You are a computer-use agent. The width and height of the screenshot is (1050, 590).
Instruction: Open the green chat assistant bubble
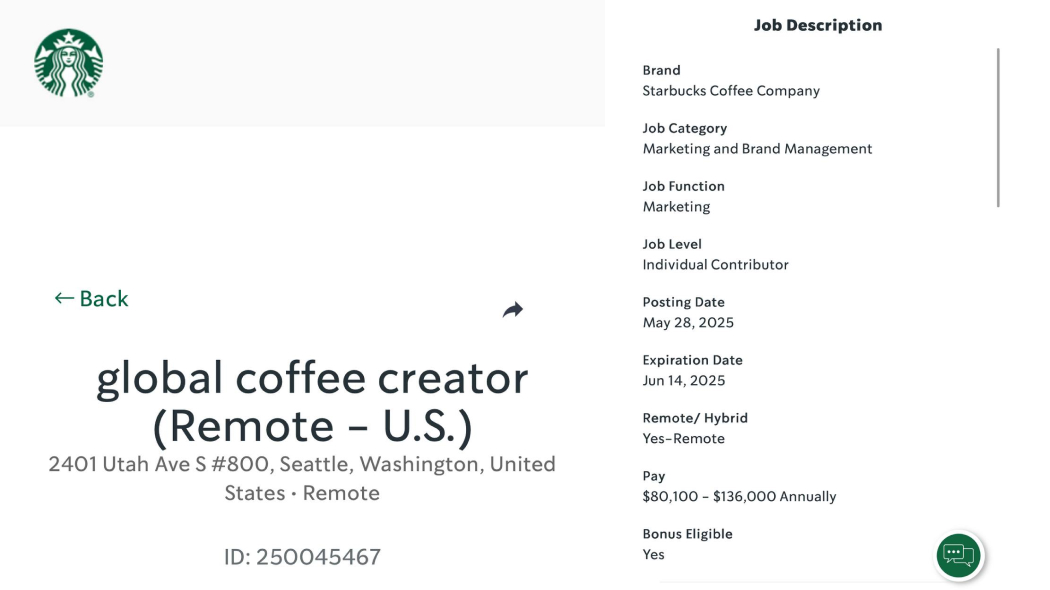[x=958, y=555]
